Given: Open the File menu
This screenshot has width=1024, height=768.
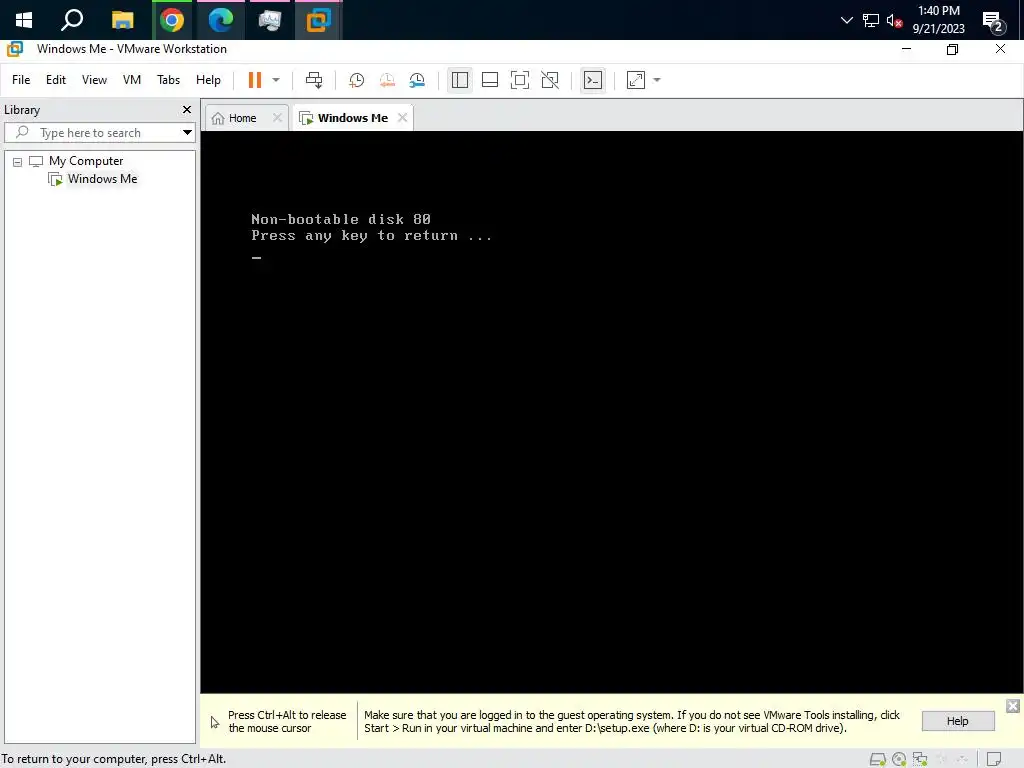Looking at the screenshot, I should click(x=21, y=80).
